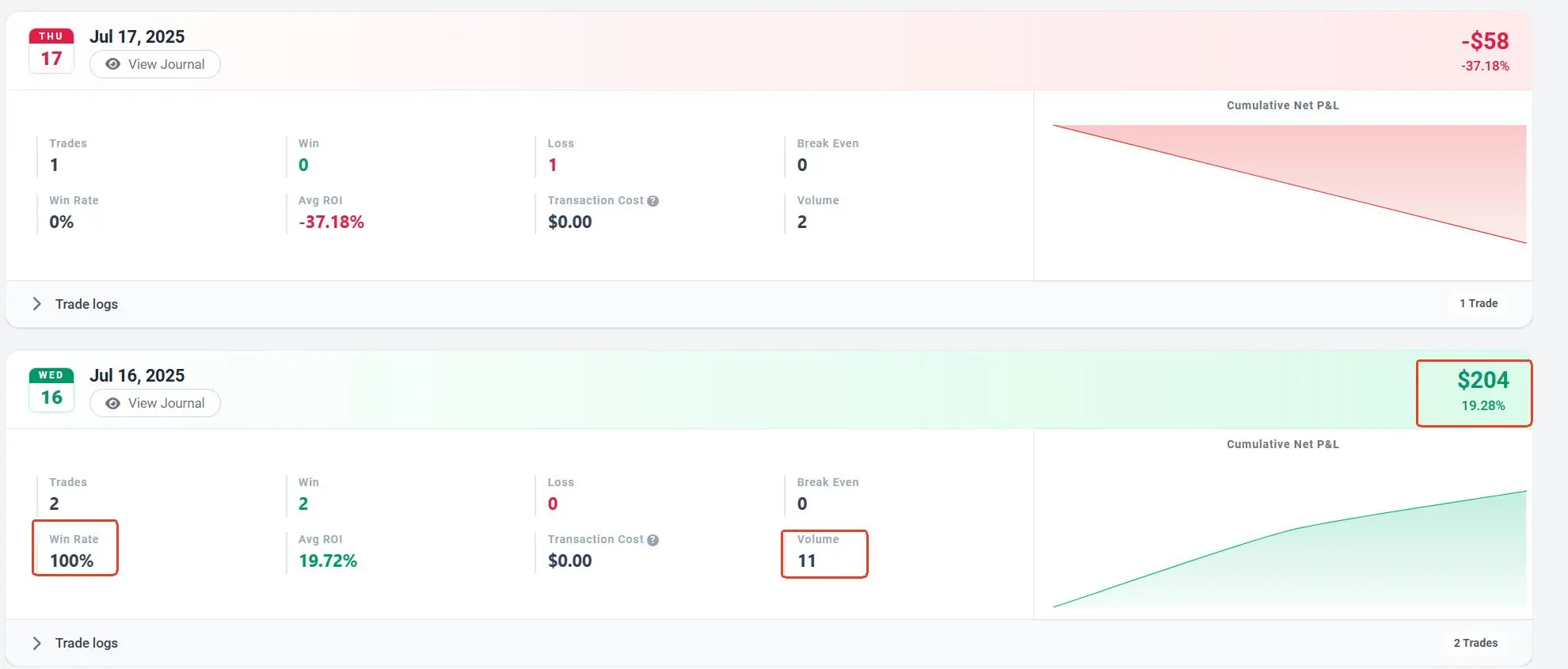Click the -$58 daily loss total
Screen dimensions: 1568x669
pos(1485,41)
